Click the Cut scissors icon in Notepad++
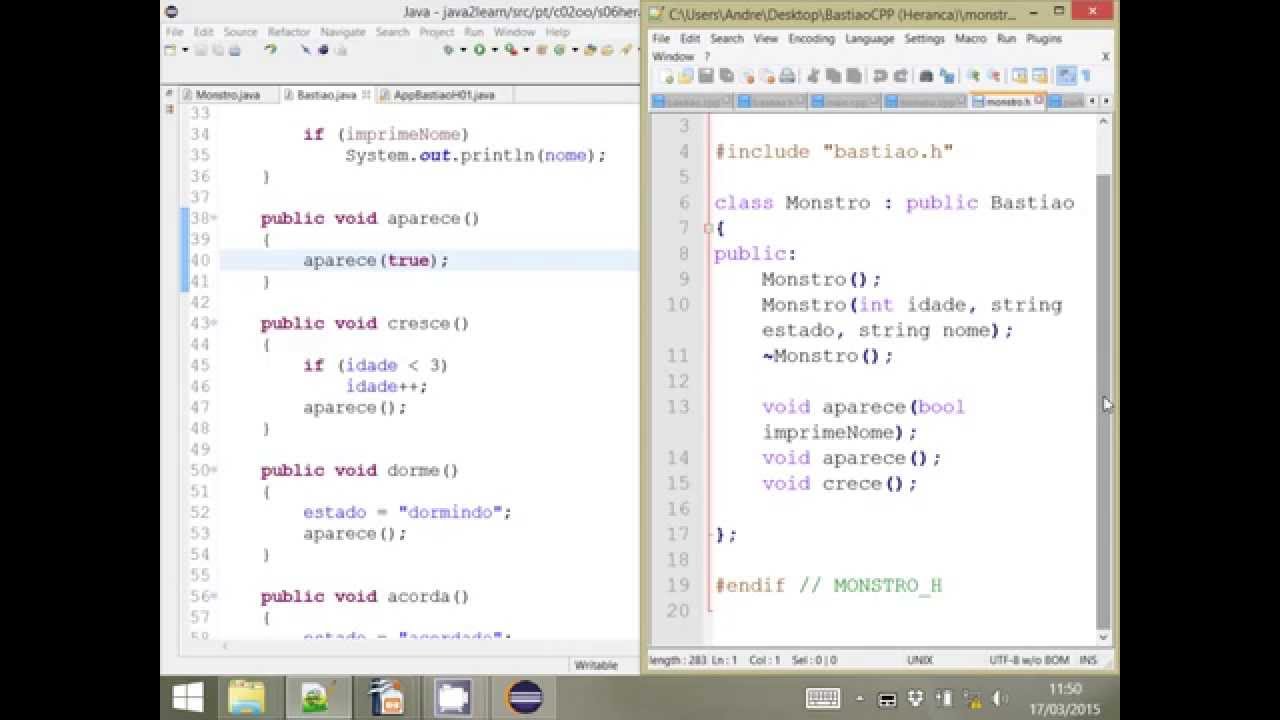The height and width of the screenshot is (720, 1280). tap(813, 76)
